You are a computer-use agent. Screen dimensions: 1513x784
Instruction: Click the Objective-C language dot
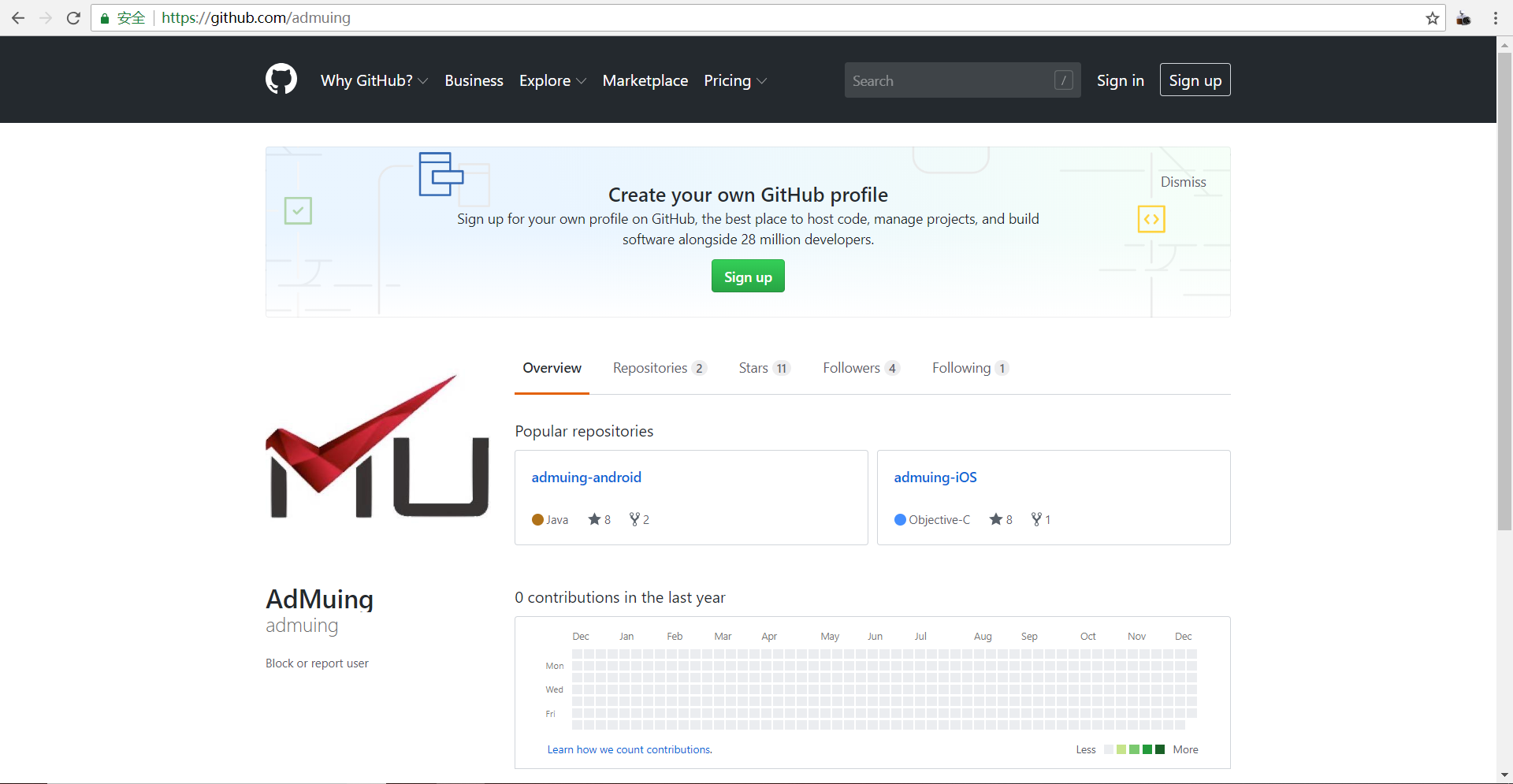(x=900, y=519)
